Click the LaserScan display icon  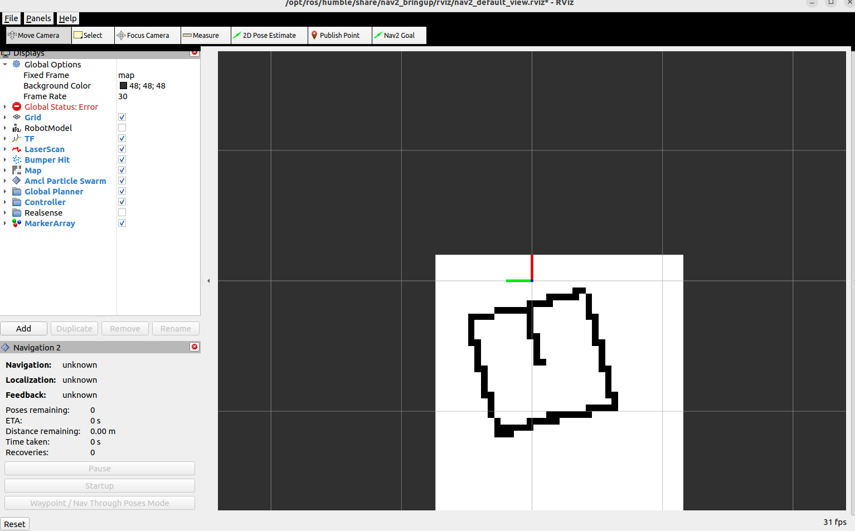(x=16, y=149)
